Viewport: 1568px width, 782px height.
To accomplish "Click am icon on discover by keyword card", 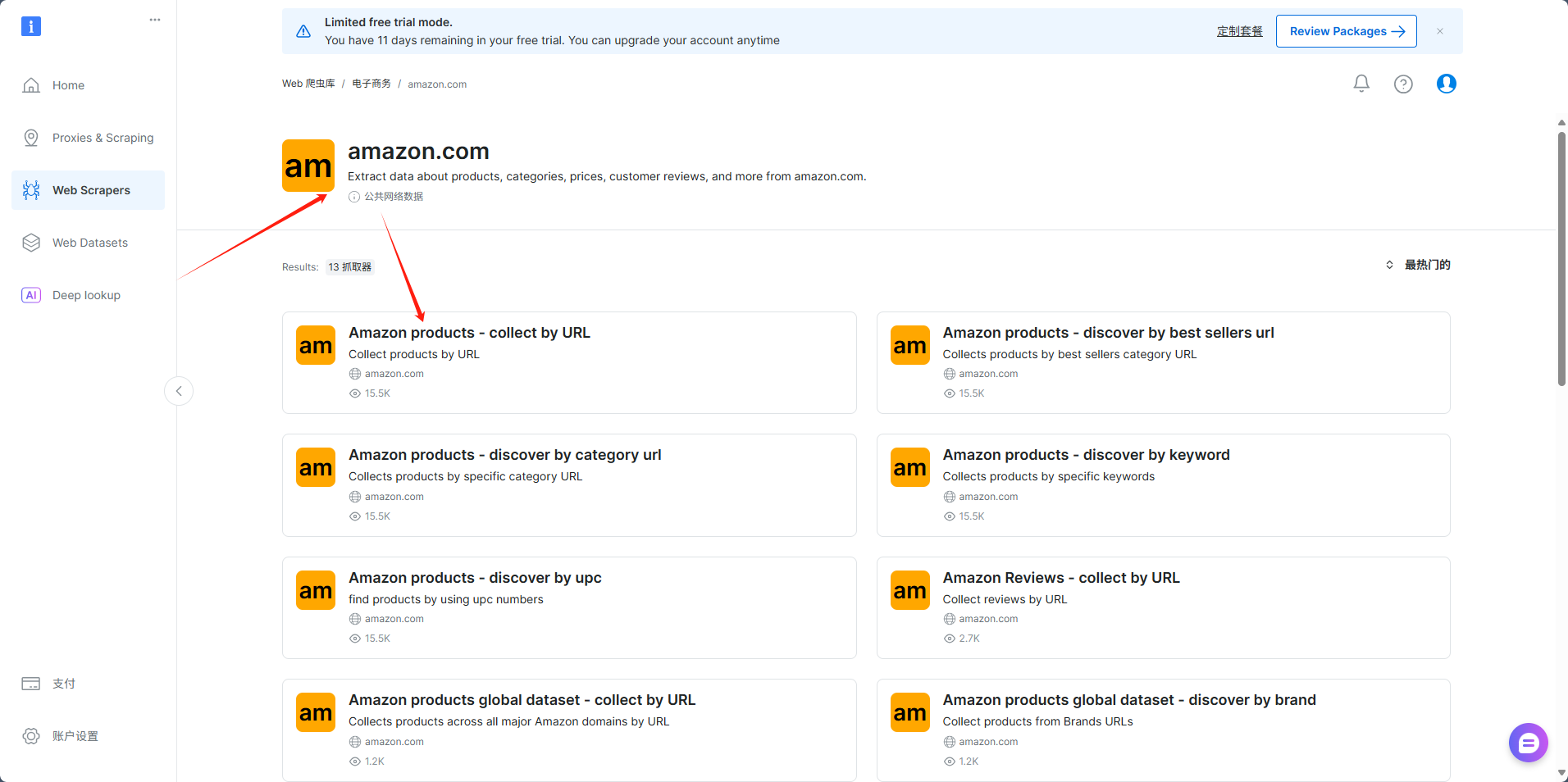I will pyautogui.click(x=910, y=467).
